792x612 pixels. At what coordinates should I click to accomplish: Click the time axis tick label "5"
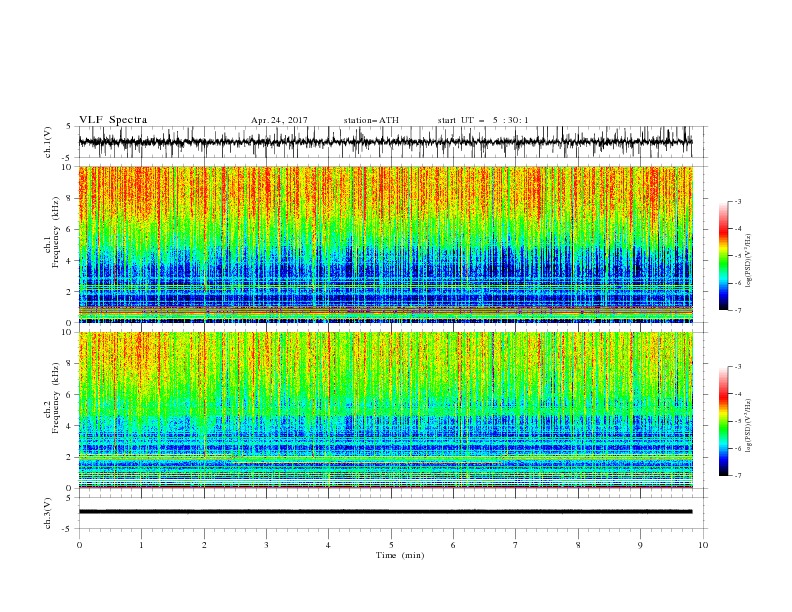[x=391, y=545]
